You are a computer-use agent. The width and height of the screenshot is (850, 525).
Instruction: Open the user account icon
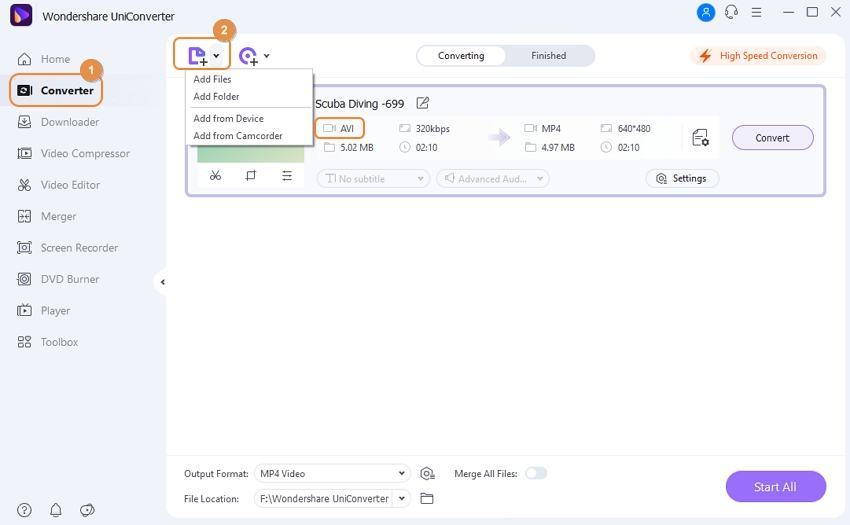coord(705,12)
